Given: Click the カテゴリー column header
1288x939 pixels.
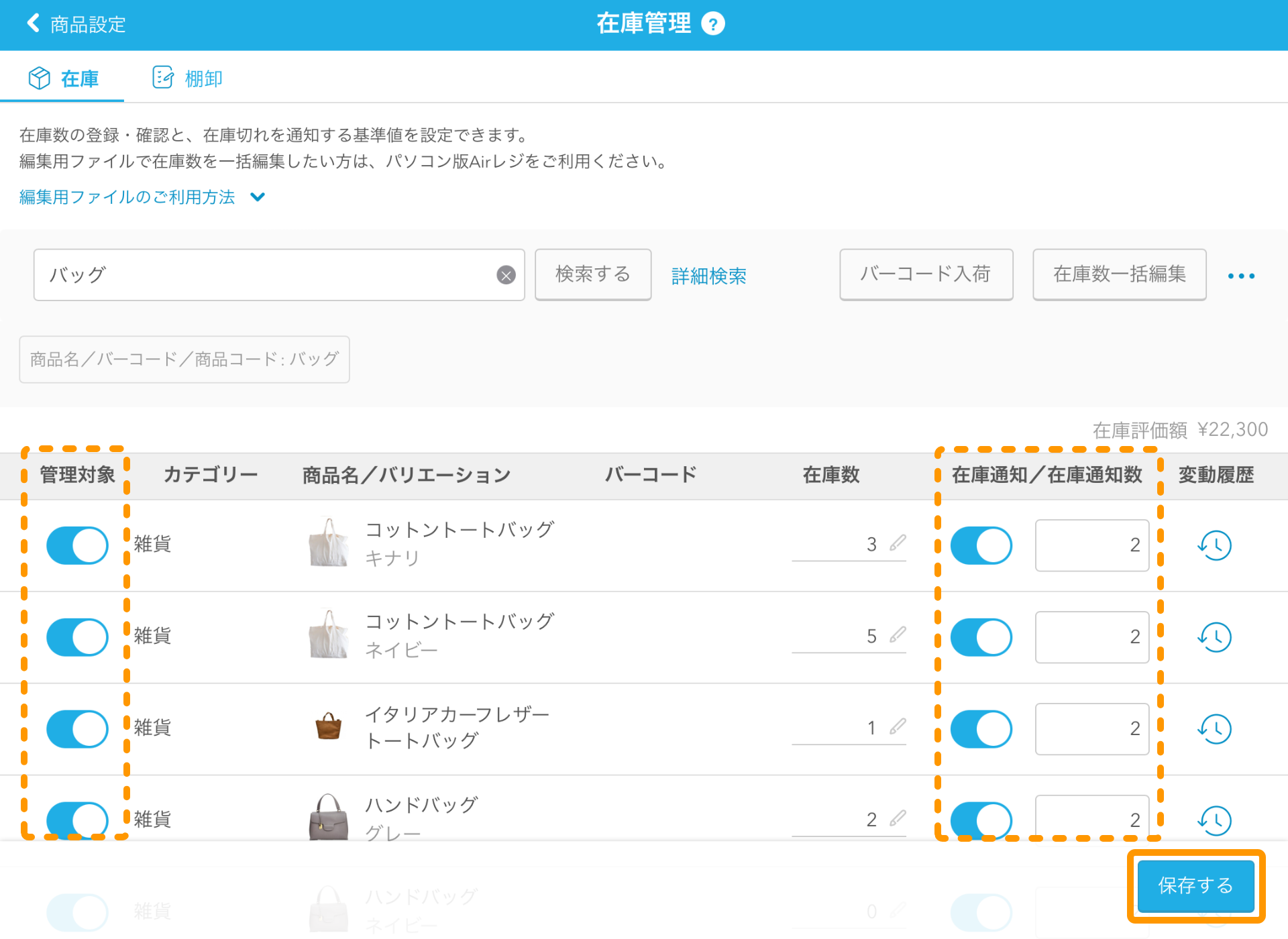Looking at the screenshot, I should point(211,475).
